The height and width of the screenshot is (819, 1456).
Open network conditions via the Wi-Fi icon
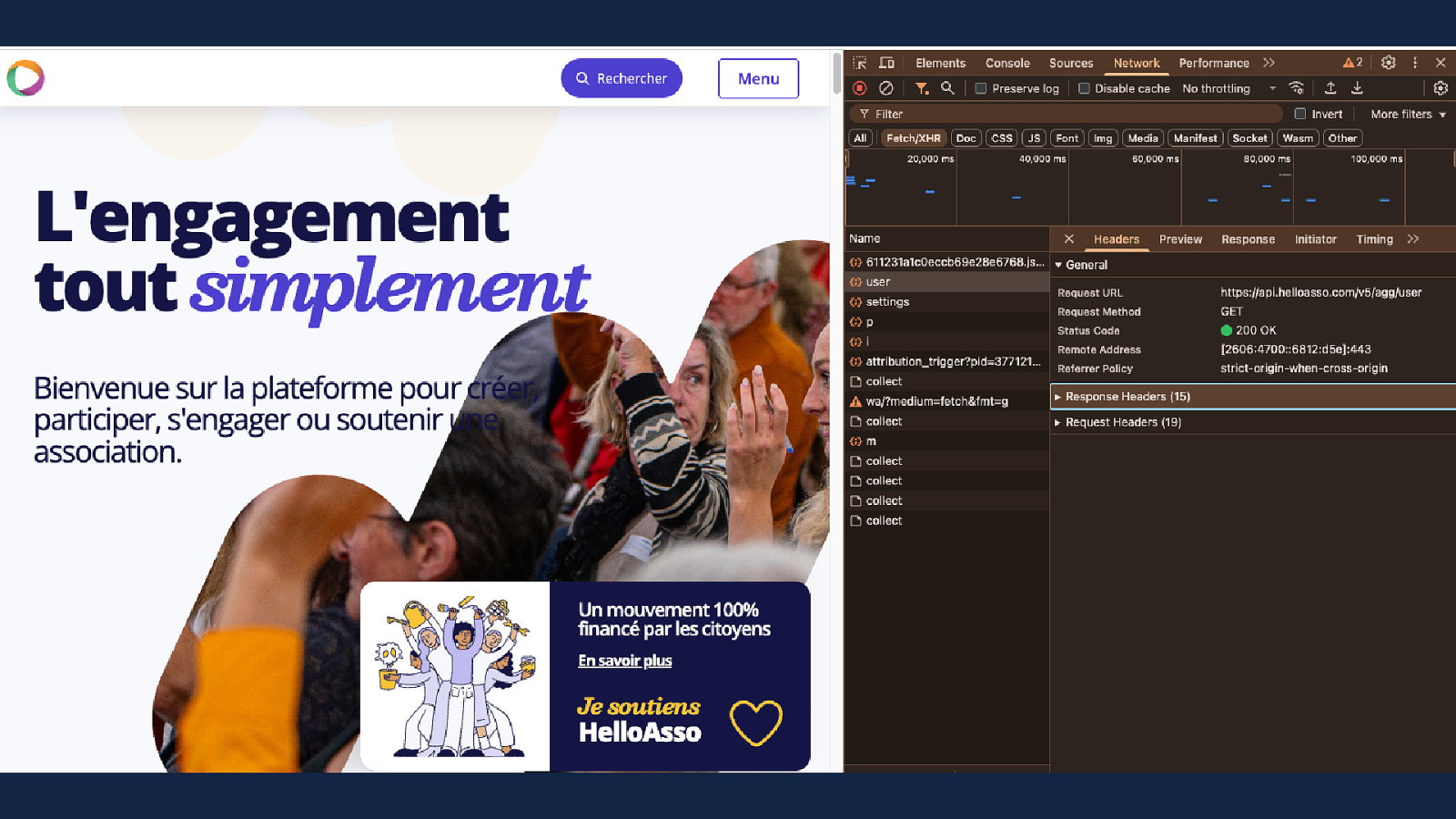click(x=1297, y=88)
